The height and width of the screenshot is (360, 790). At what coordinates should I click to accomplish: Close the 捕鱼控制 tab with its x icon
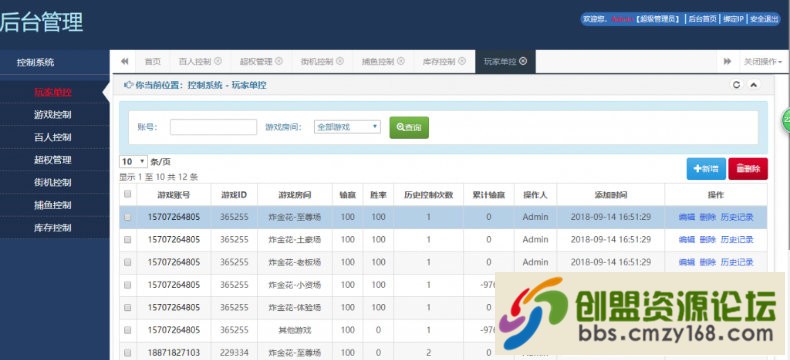[401, 61]
